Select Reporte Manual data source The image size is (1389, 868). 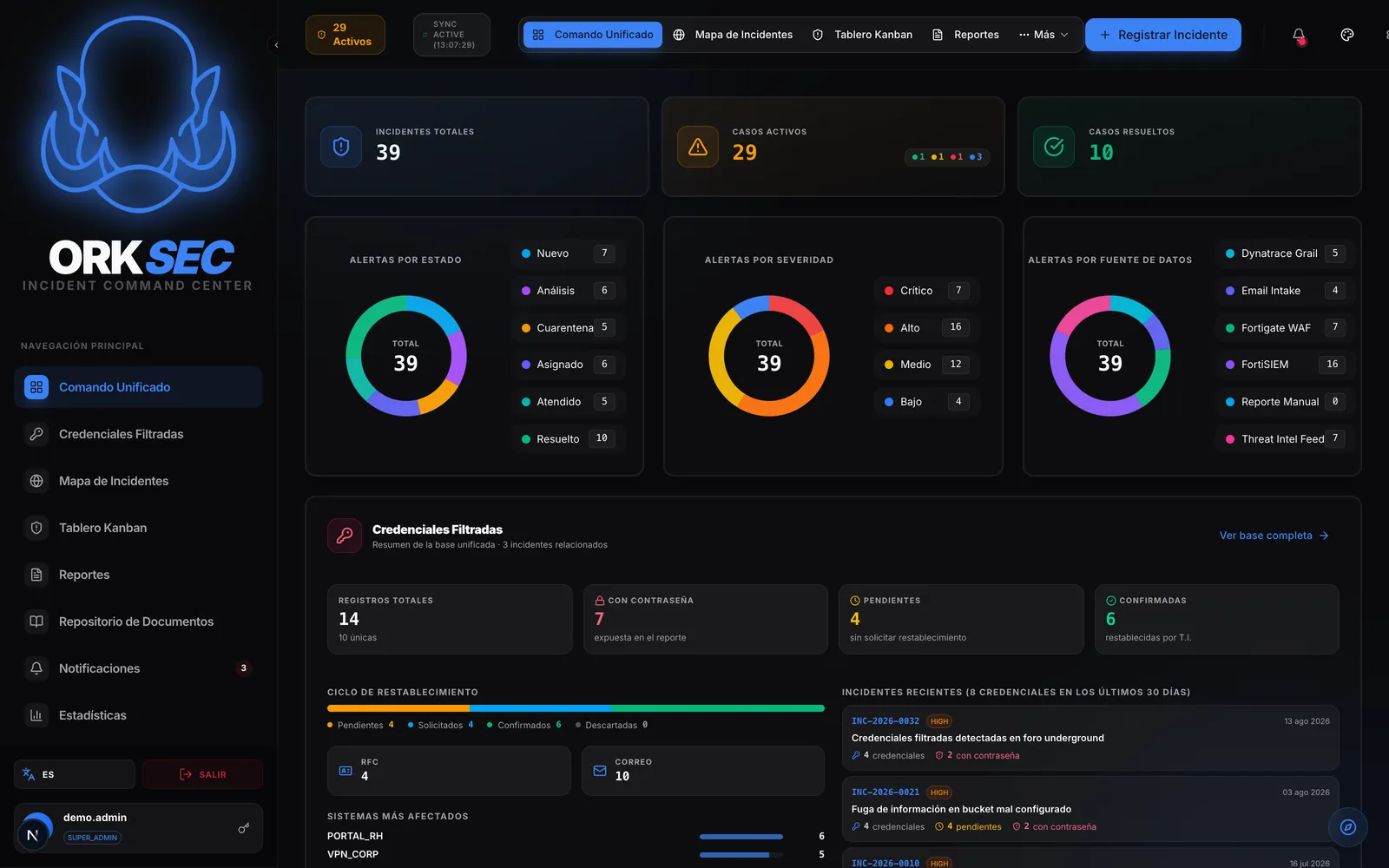pos(1285,402)
